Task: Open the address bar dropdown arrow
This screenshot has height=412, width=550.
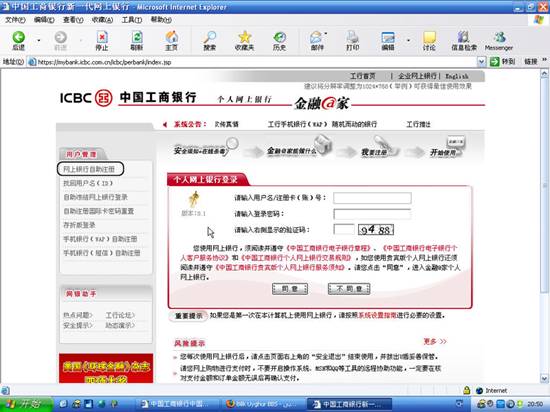Action: tap(481, 62)
